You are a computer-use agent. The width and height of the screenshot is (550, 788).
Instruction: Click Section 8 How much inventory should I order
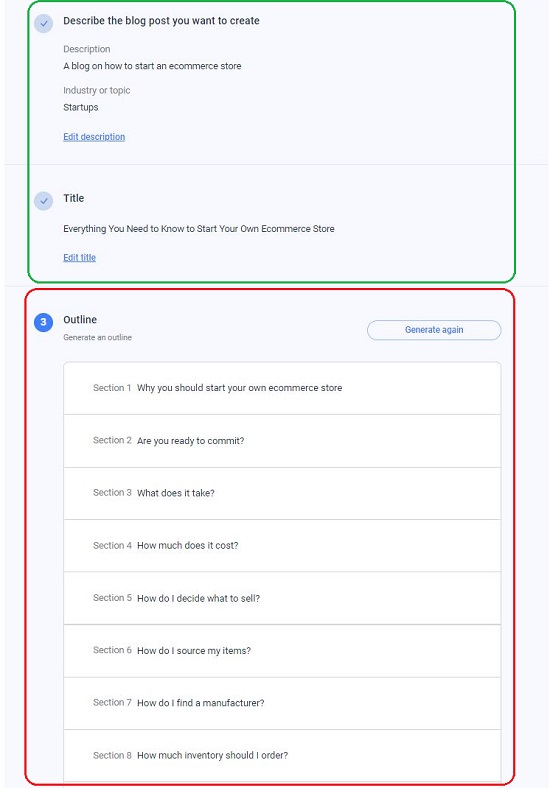pos(282,756)
